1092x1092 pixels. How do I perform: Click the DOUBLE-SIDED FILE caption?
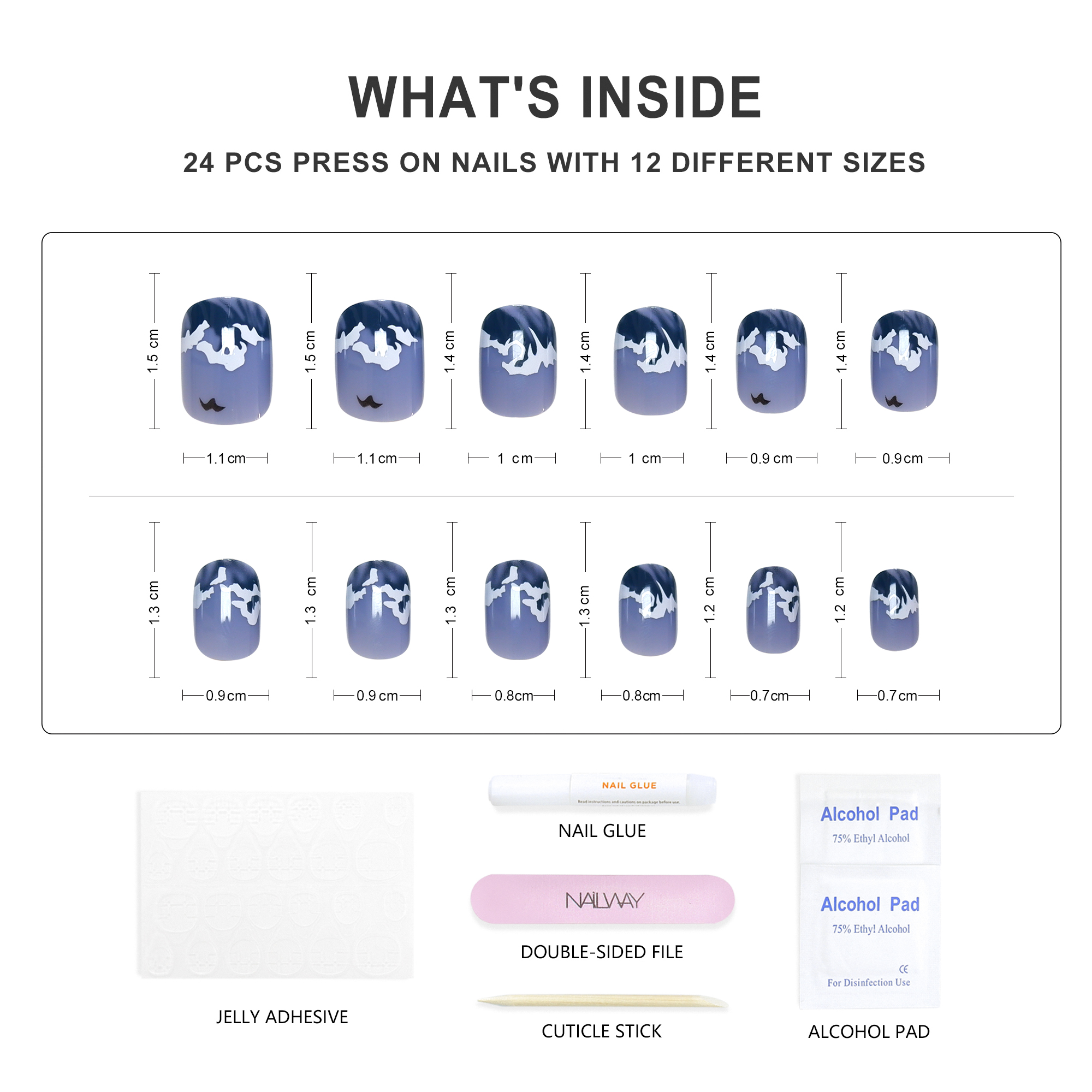point(602,952)
